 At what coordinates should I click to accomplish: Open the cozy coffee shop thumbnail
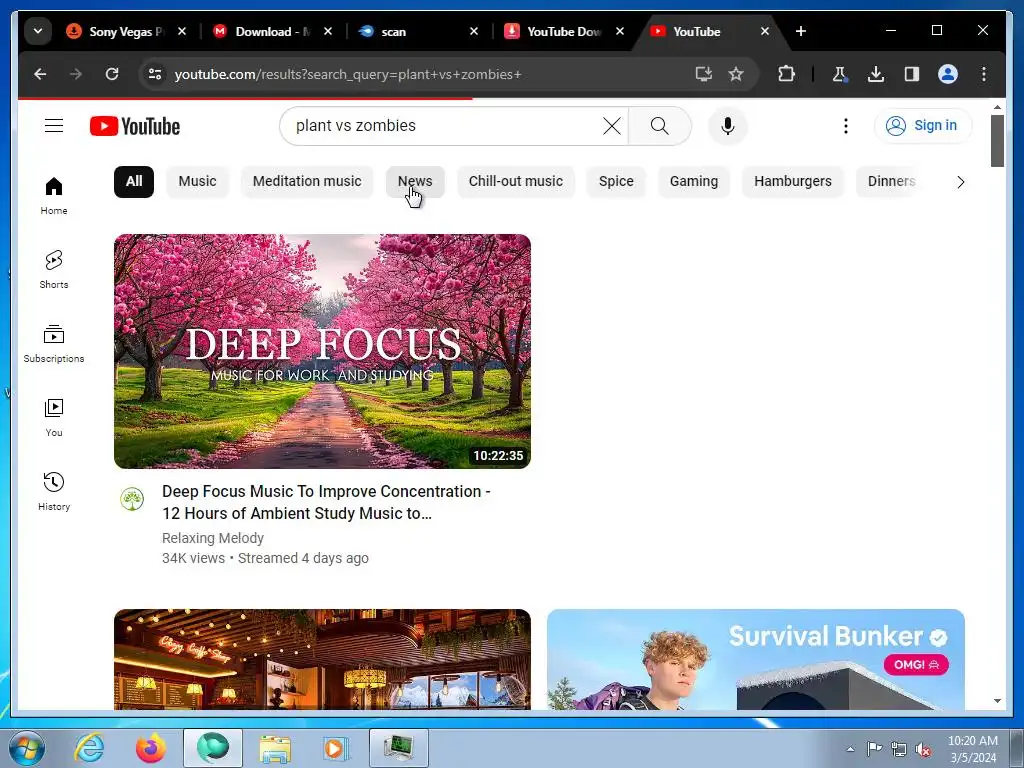tap(322, 660)
